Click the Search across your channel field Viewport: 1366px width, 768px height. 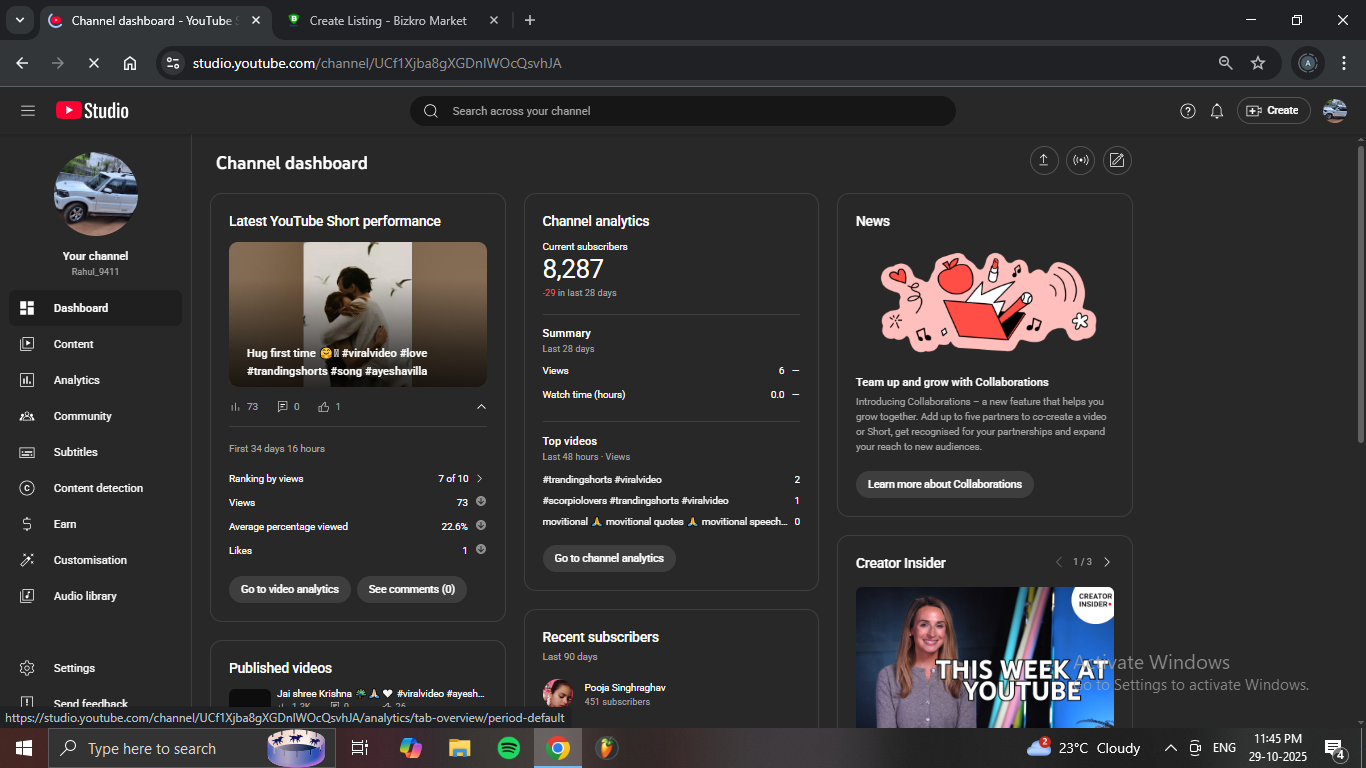[683, 111]
